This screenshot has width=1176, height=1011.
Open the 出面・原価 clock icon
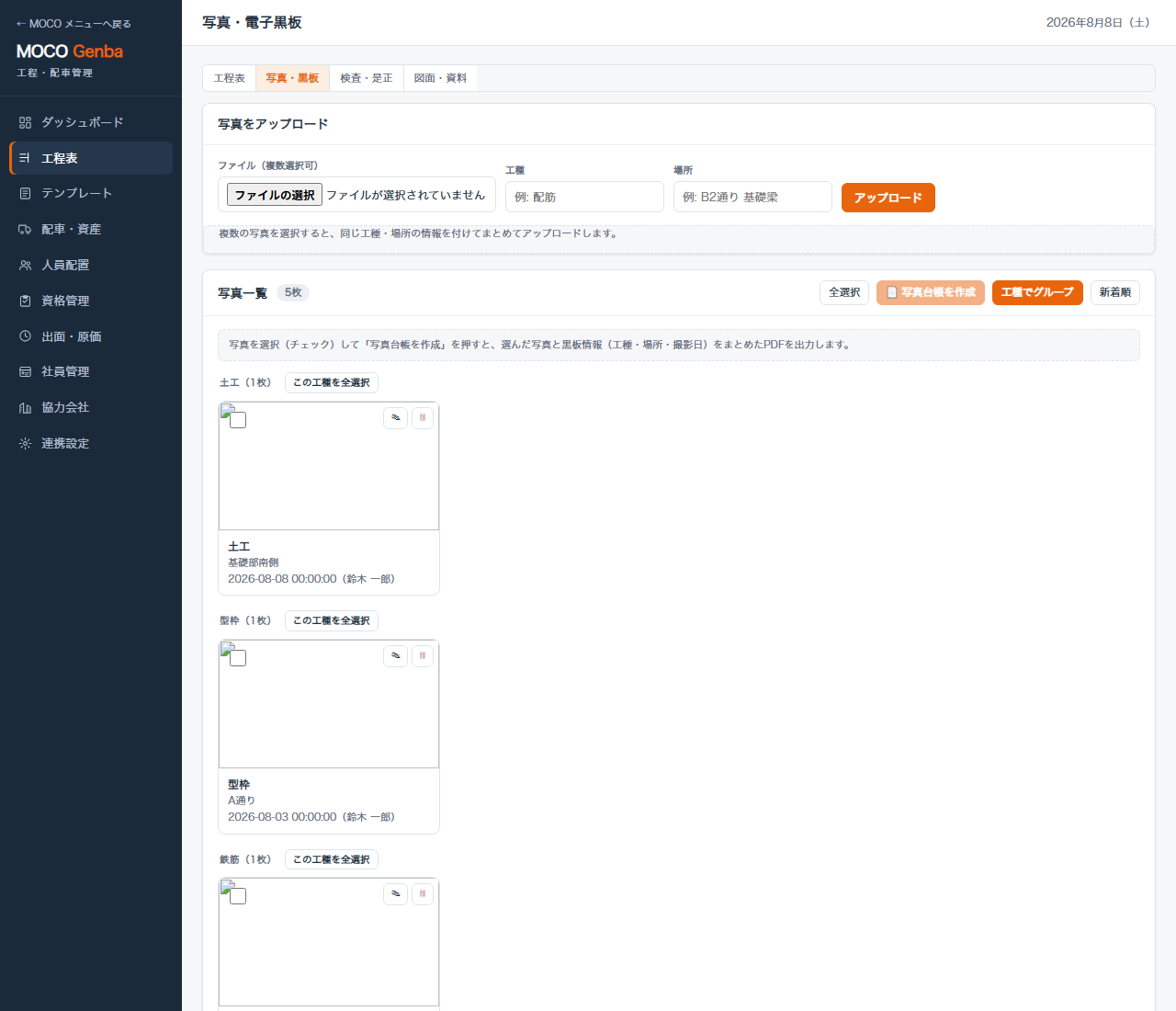point(25,336)
